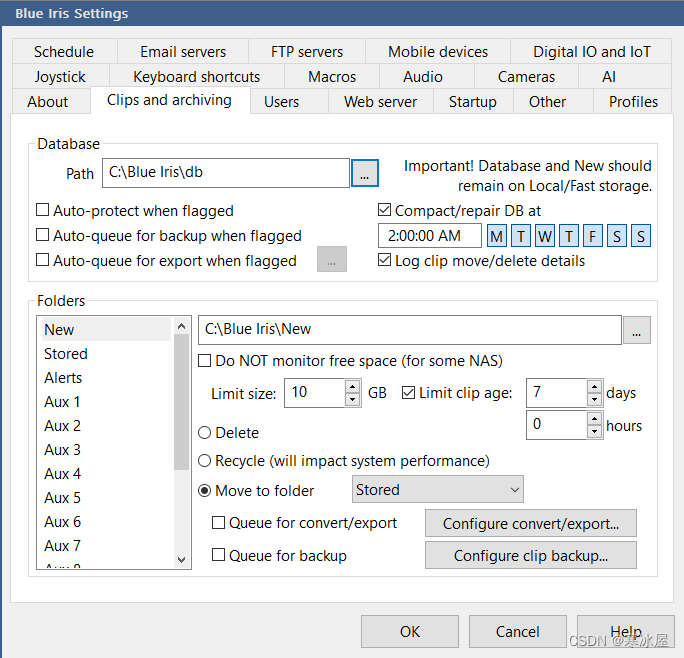Select the Aux 4 folder
684x658 pixels.
click(x=106, y=473)
